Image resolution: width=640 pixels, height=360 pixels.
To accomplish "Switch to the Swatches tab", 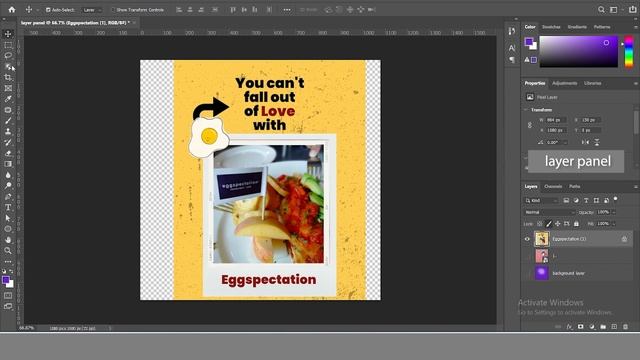I will (x=551, y=27).
